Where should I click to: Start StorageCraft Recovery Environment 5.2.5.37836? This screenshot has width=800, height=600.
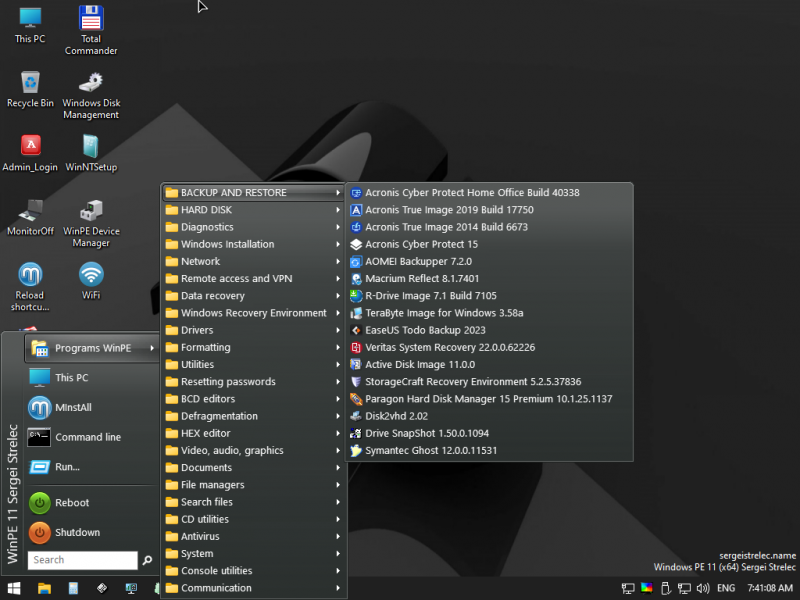489,382
